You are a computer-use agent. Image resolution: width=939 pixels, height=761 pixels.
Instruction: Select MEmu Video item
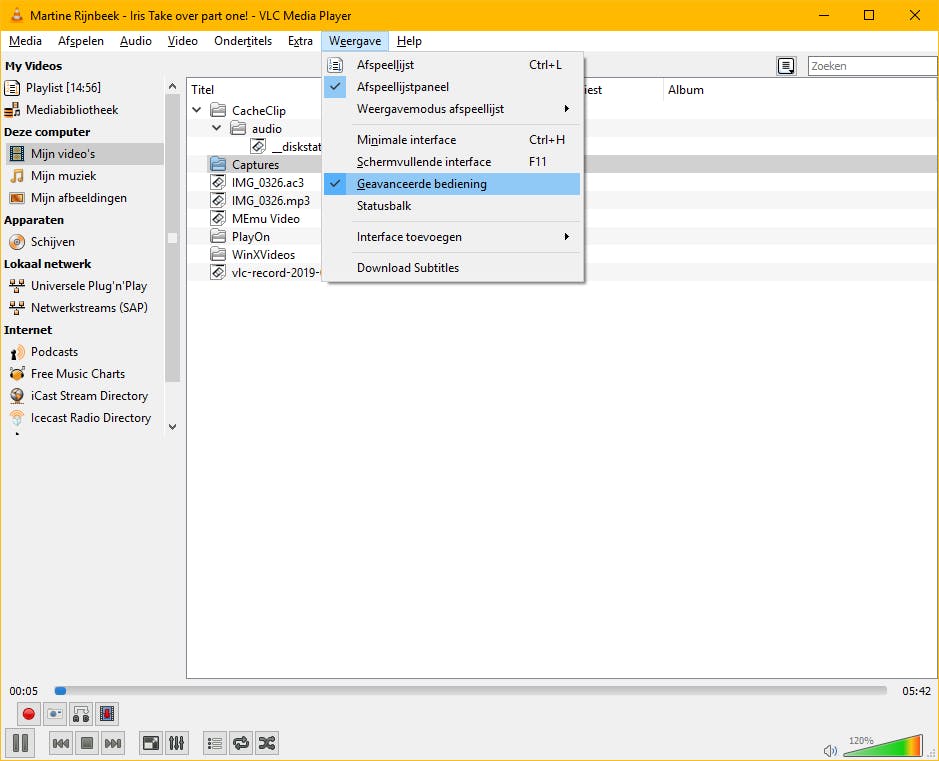(265, 219)
